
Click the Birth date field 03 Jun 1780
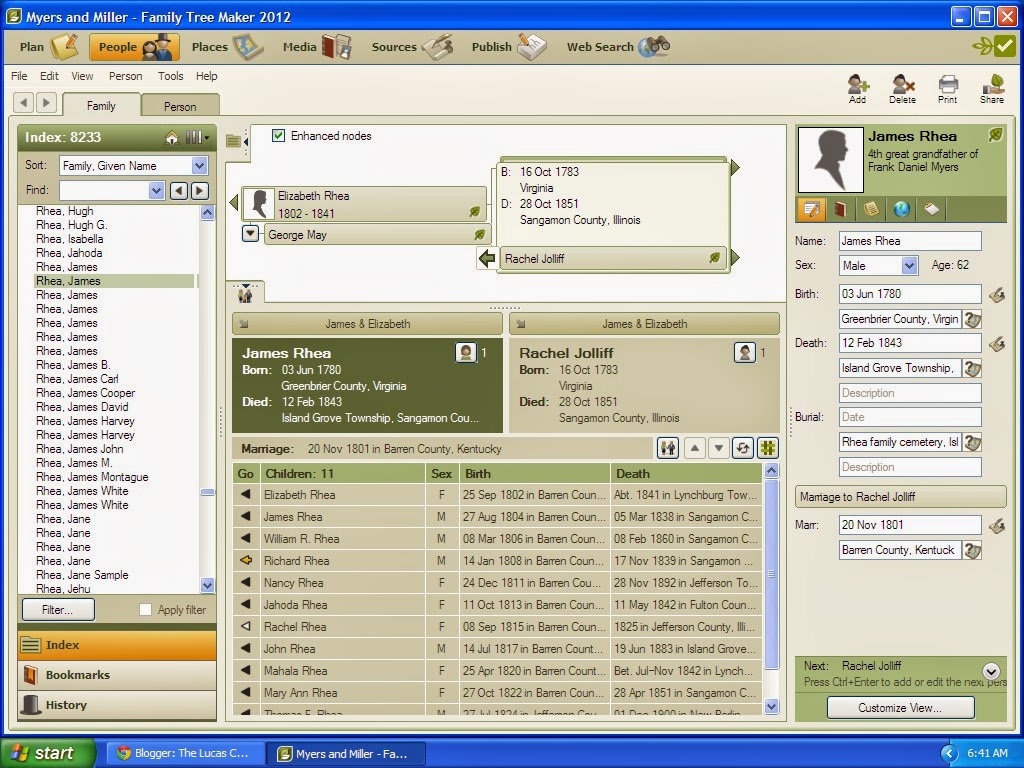(x=910, y=294)
